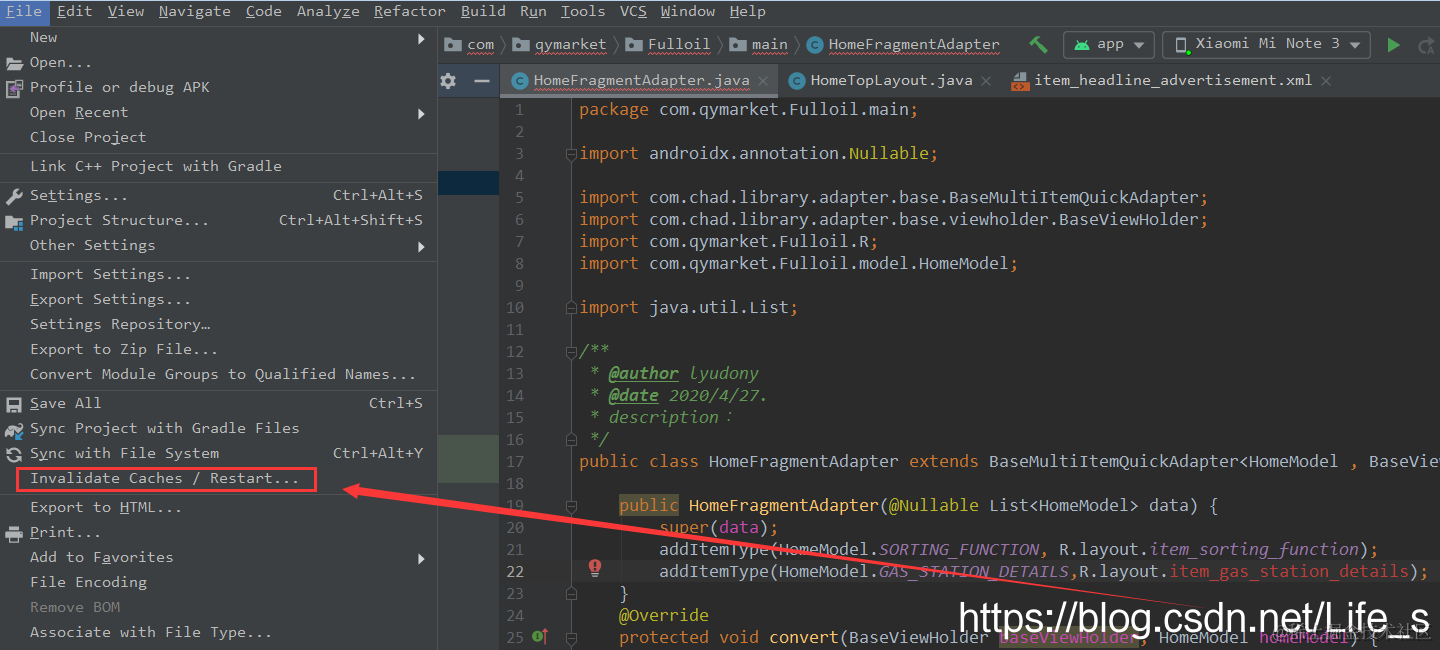This screenshot has width=1440, height=650.
Task: Expand the New submenu arrow
Action: [421, 38]
